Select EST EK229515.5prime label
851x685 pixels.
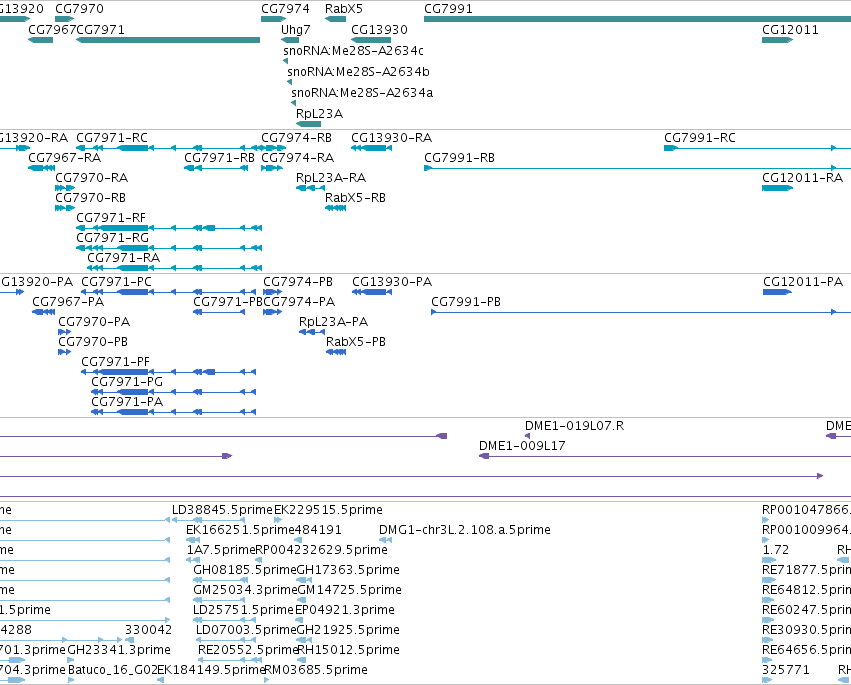pyautogui.click(x=328, y=510)
